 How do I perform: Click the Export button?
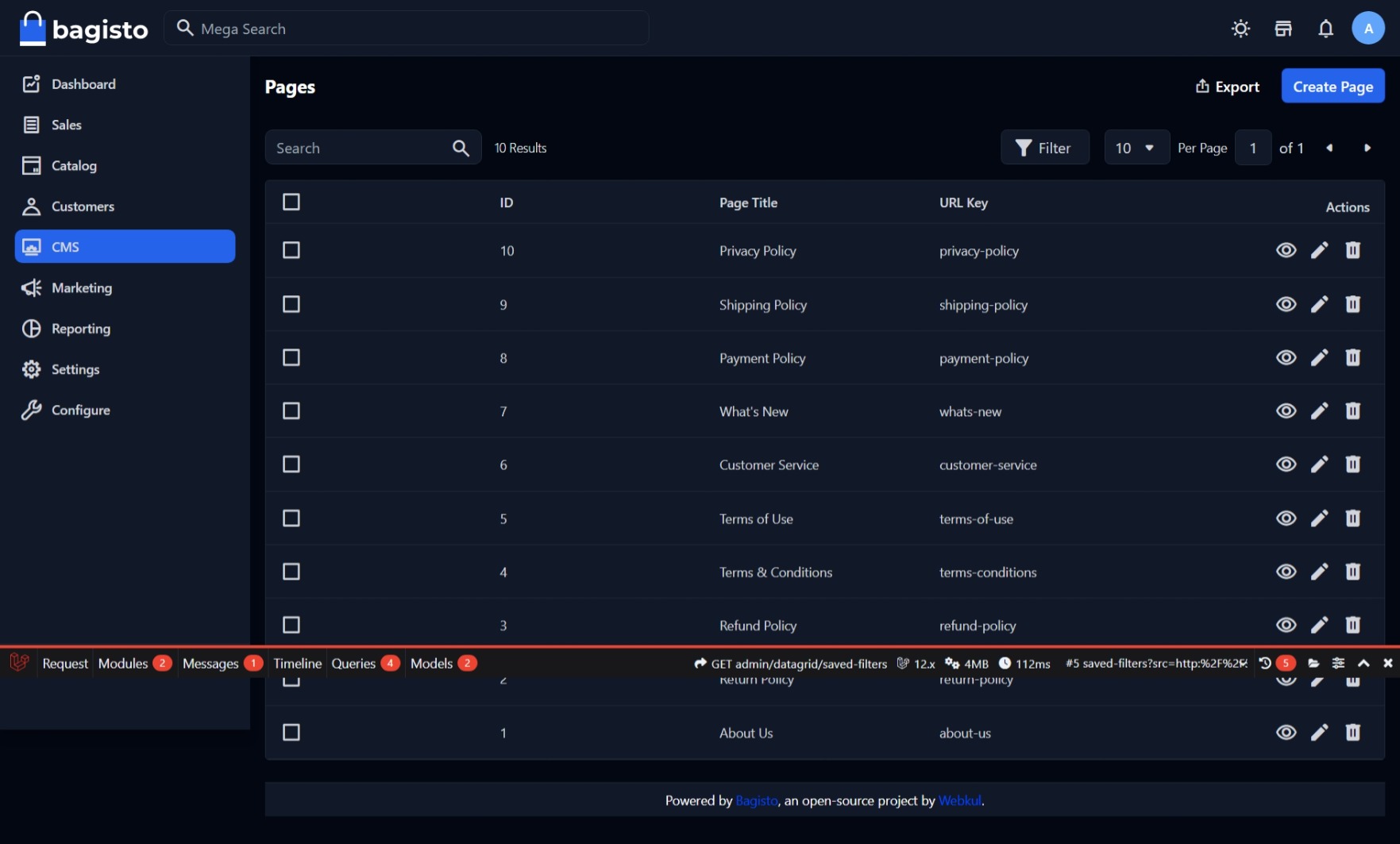[1228, 87]
